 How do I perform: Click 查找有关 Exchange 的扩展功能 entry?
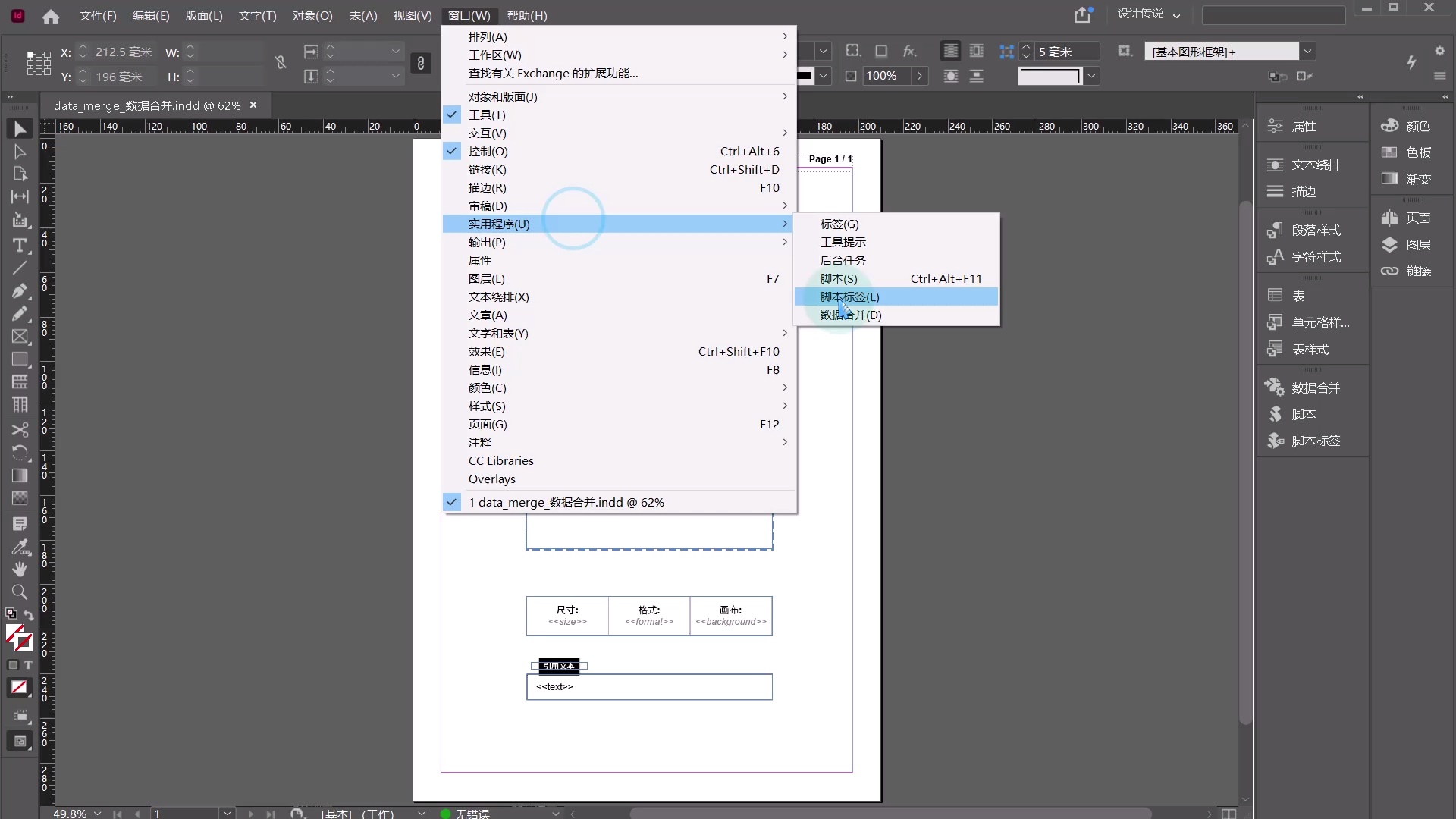point(619,73)
